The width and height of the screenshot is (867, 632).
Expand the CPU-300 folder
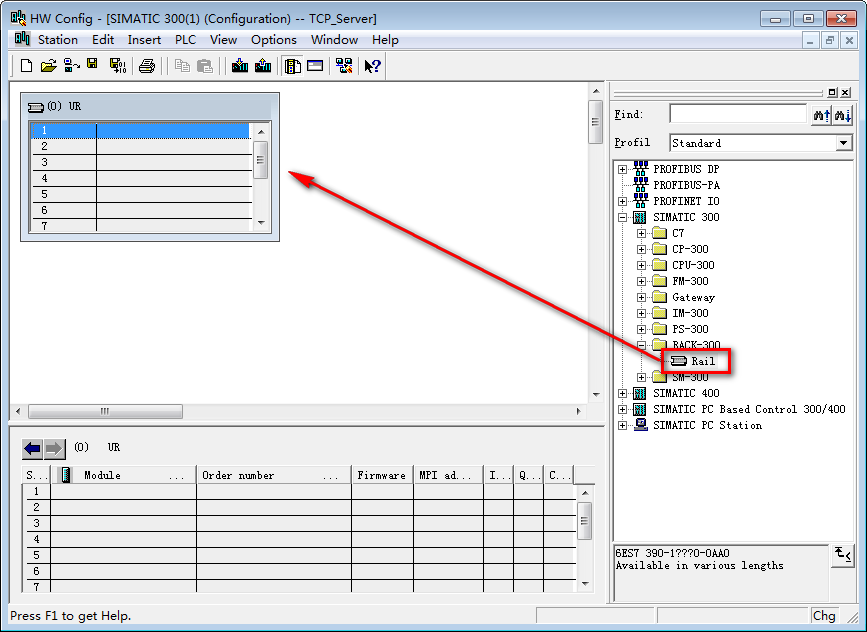[x=641, y=265]
